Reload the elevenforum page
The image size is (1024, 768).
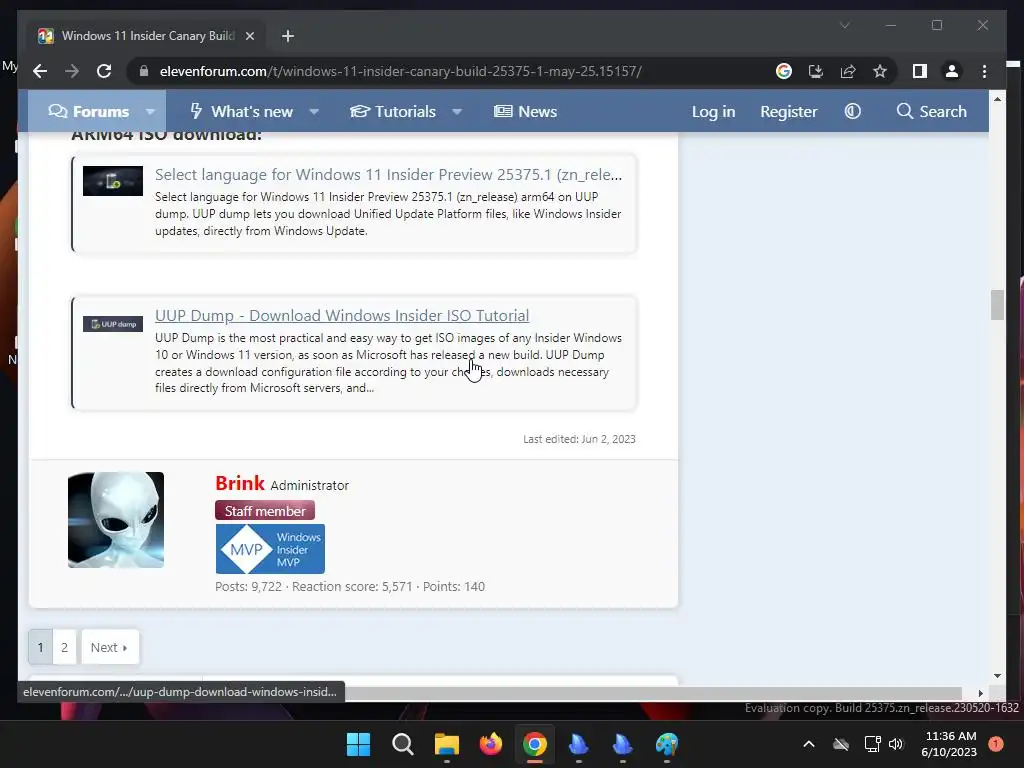click(x=104, y=71)
